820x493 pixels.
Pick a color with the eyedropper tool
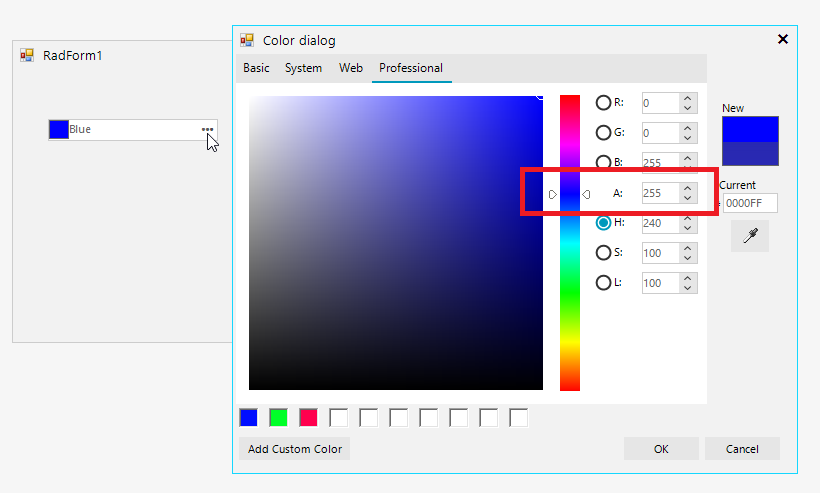(750, 236)
